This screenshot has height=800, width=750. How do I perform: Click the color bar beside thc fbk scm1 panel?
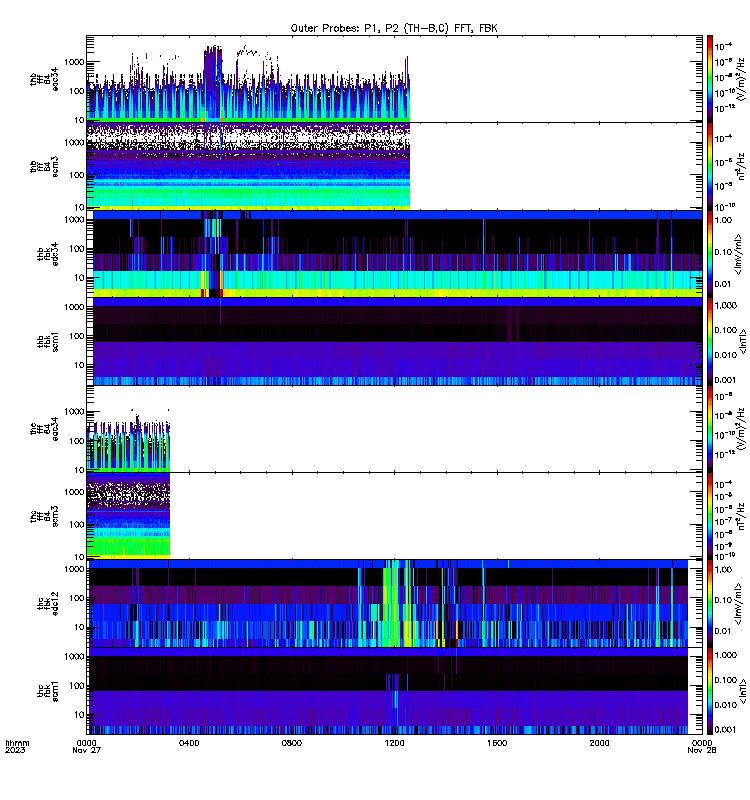click(710, 691)
